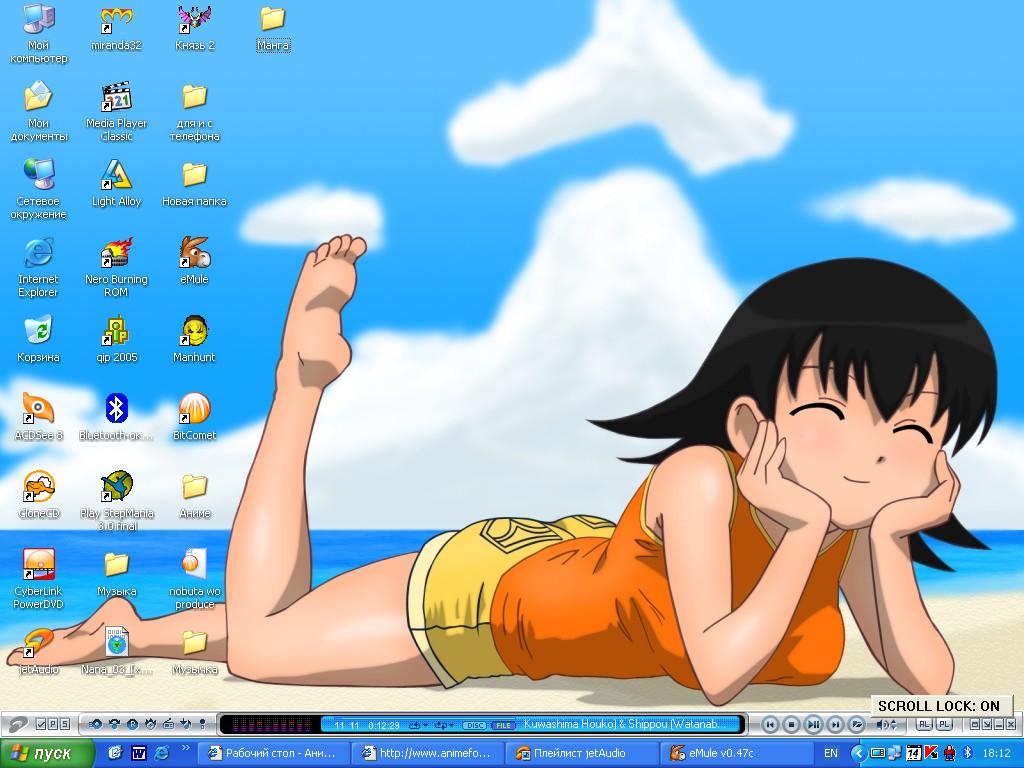This screenshot has width=1024, height=768.
Task: Select the BitComet shortcut
Action: coord(195,417)
